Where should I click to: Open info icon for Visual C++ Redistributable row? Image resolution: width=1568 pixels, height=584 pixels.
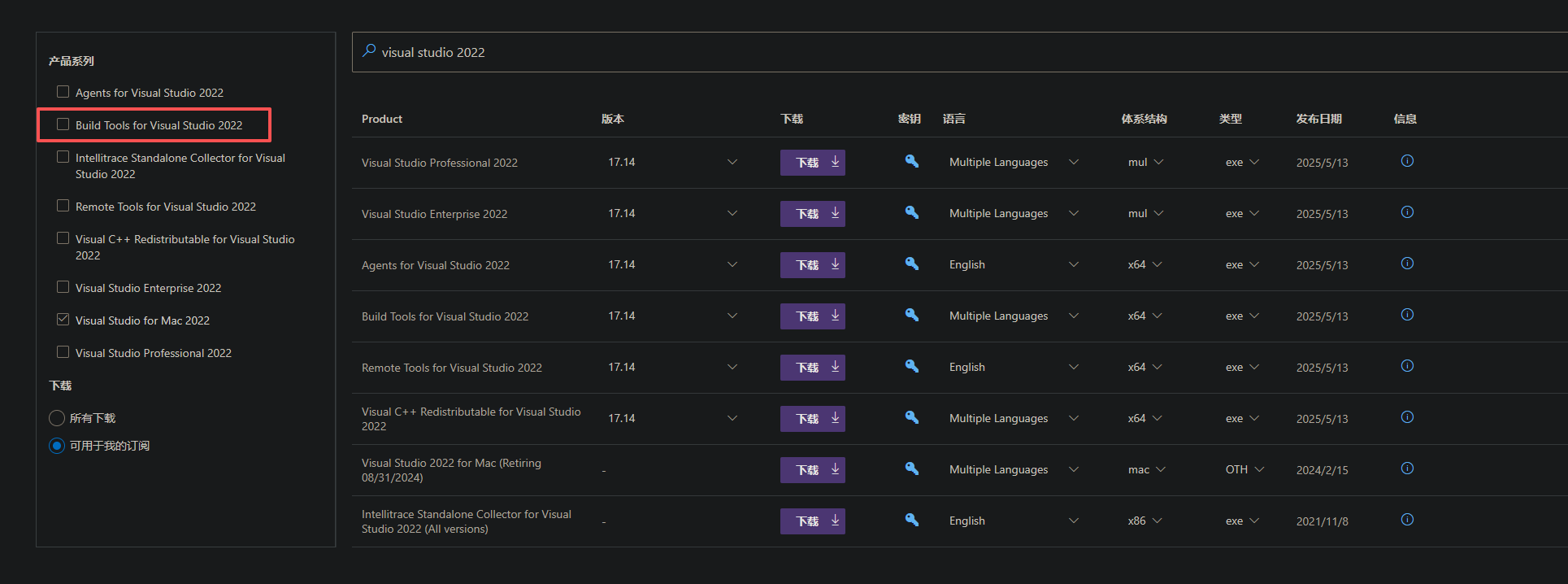tap(1407, 417)
